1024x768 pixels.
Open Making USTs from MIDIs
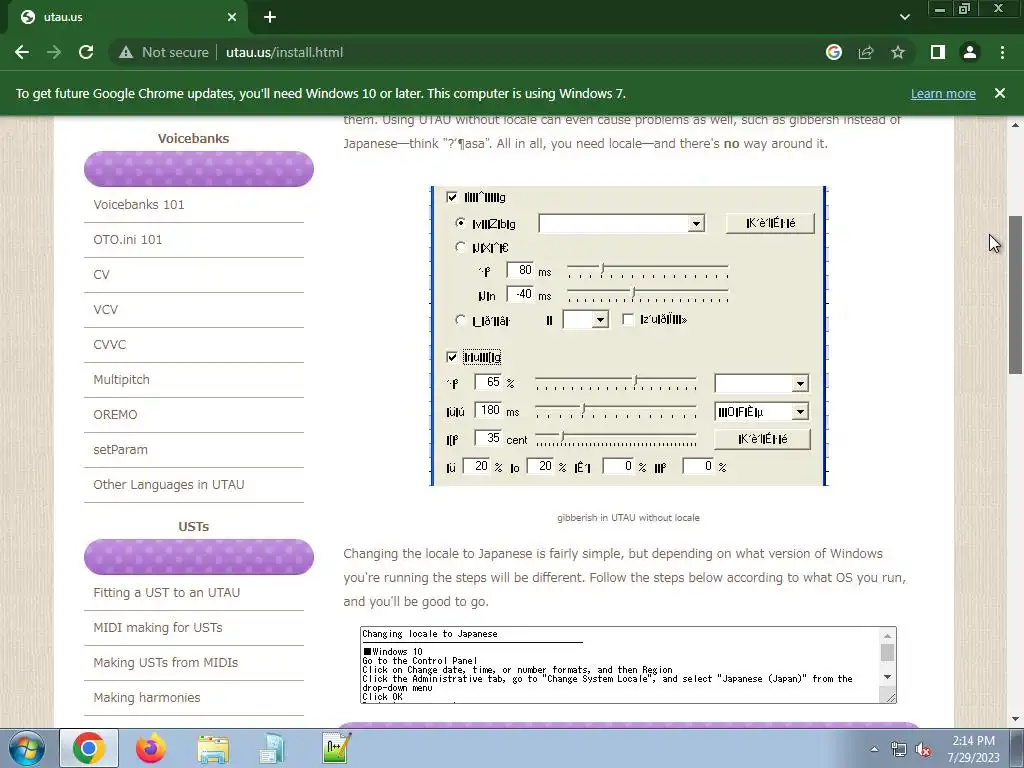tap(165, 662)
